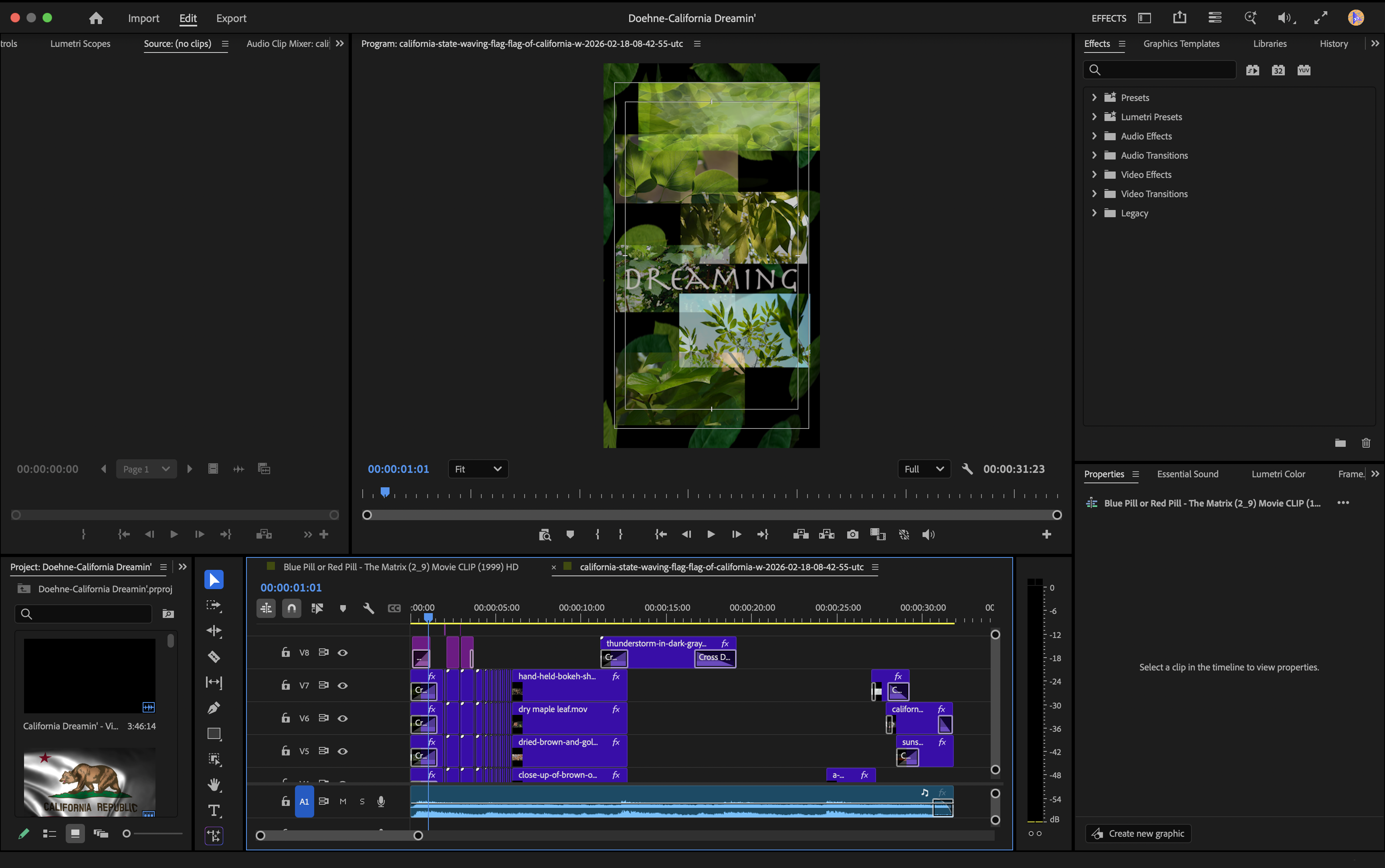Open the Full playback resolution dropdown
The height and width of the screenshot is (868, 1385).
[923, 469]
